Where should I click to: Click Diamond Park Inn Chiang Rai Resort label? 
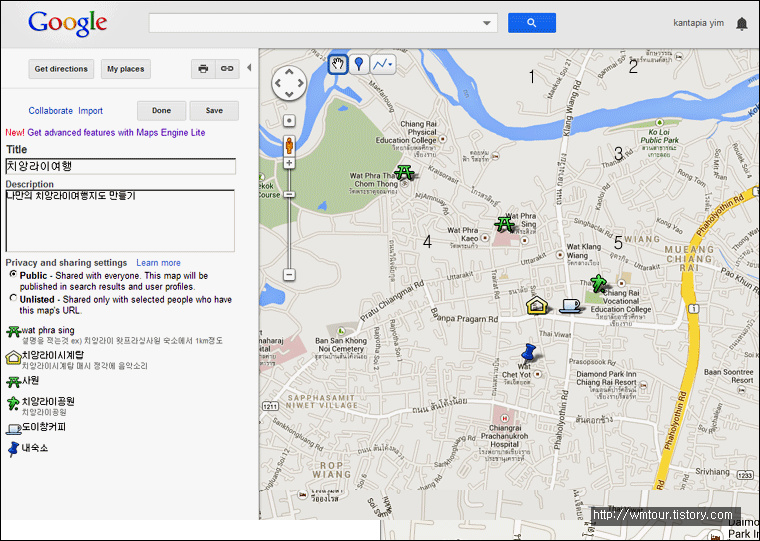point(606,378)
